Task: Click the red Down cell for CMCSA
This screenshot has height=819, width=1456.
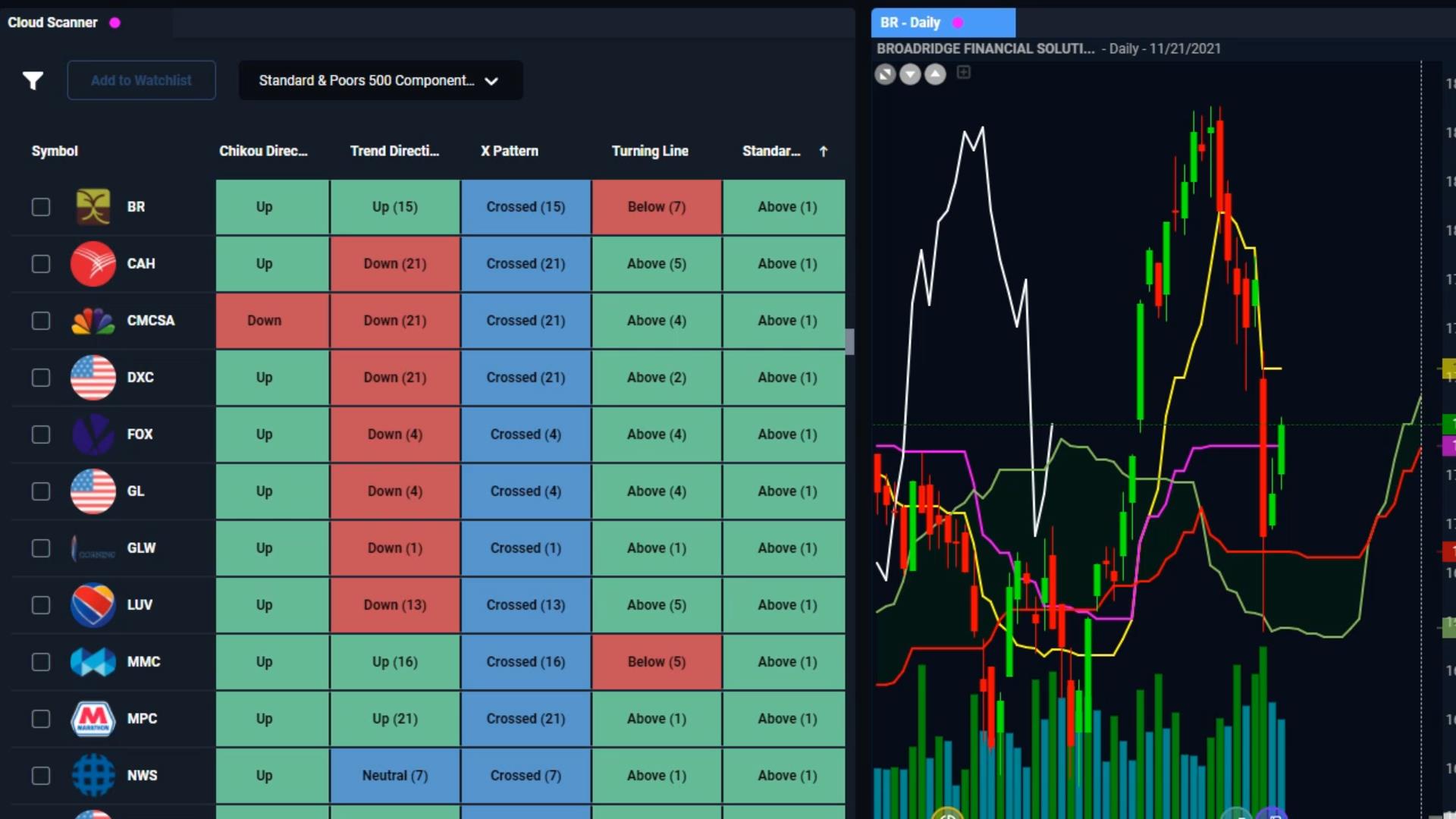Action: (272, 321)
